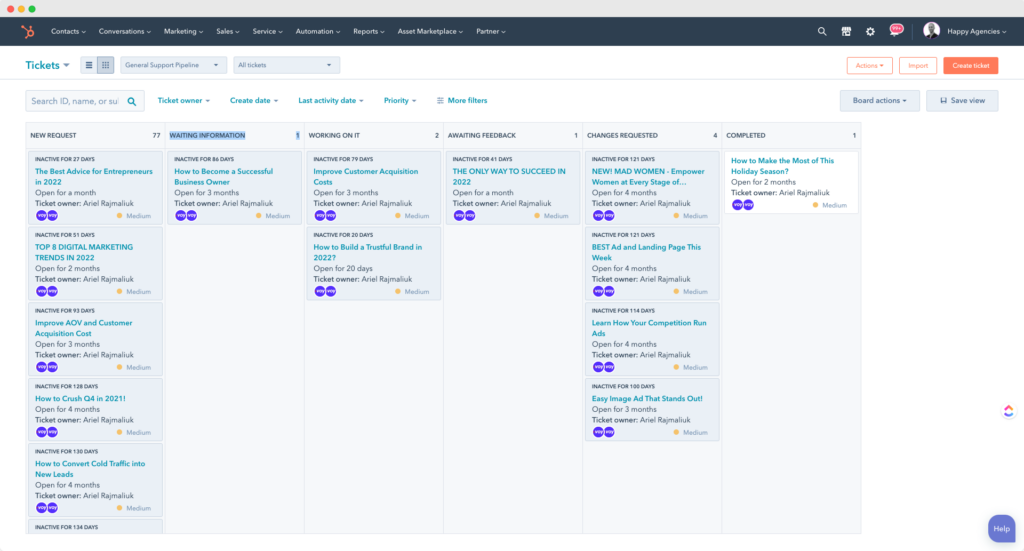1024x551 pixels.
Task: Open the marketplace store icon
Action: pos(846,31)
